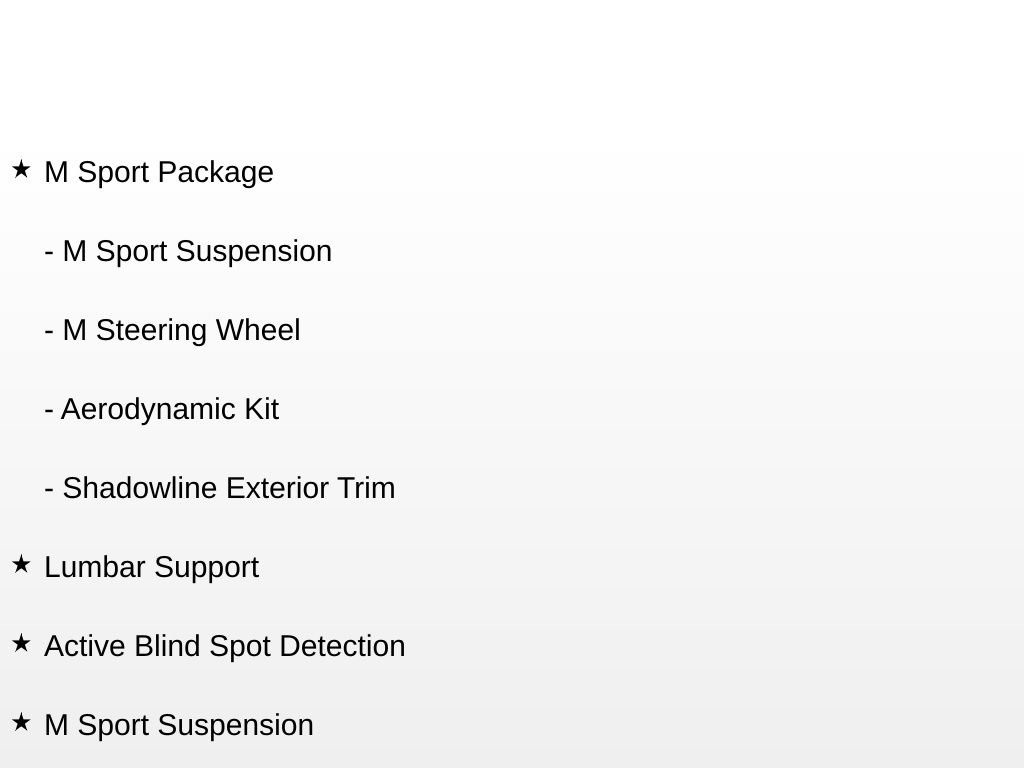
Task: Click the "- M Steering Wheel" line
Action: [172, 330]
